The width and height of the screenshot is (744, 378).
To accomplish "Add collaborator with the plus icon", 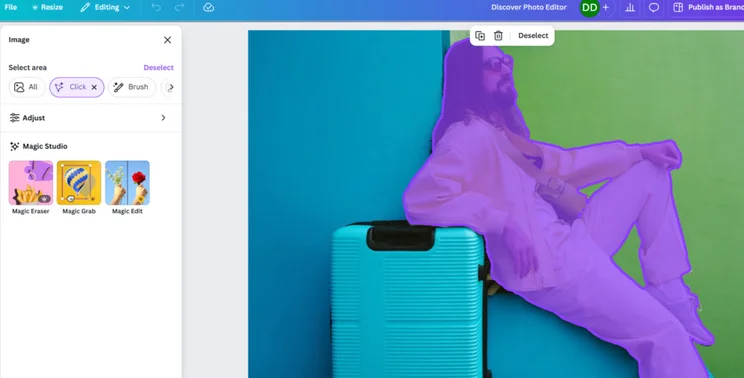I will pos(605,8).
